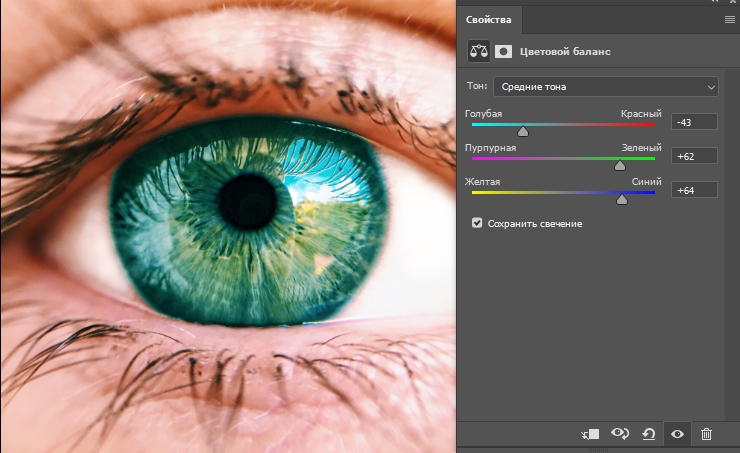Click the Цветовой баланс title text
Viewport: 740px width, 453px height.
tap(565, 51)
